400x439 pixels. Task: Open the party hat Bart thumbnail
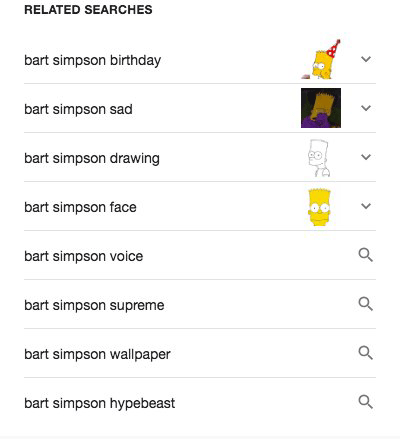[321, 59]
